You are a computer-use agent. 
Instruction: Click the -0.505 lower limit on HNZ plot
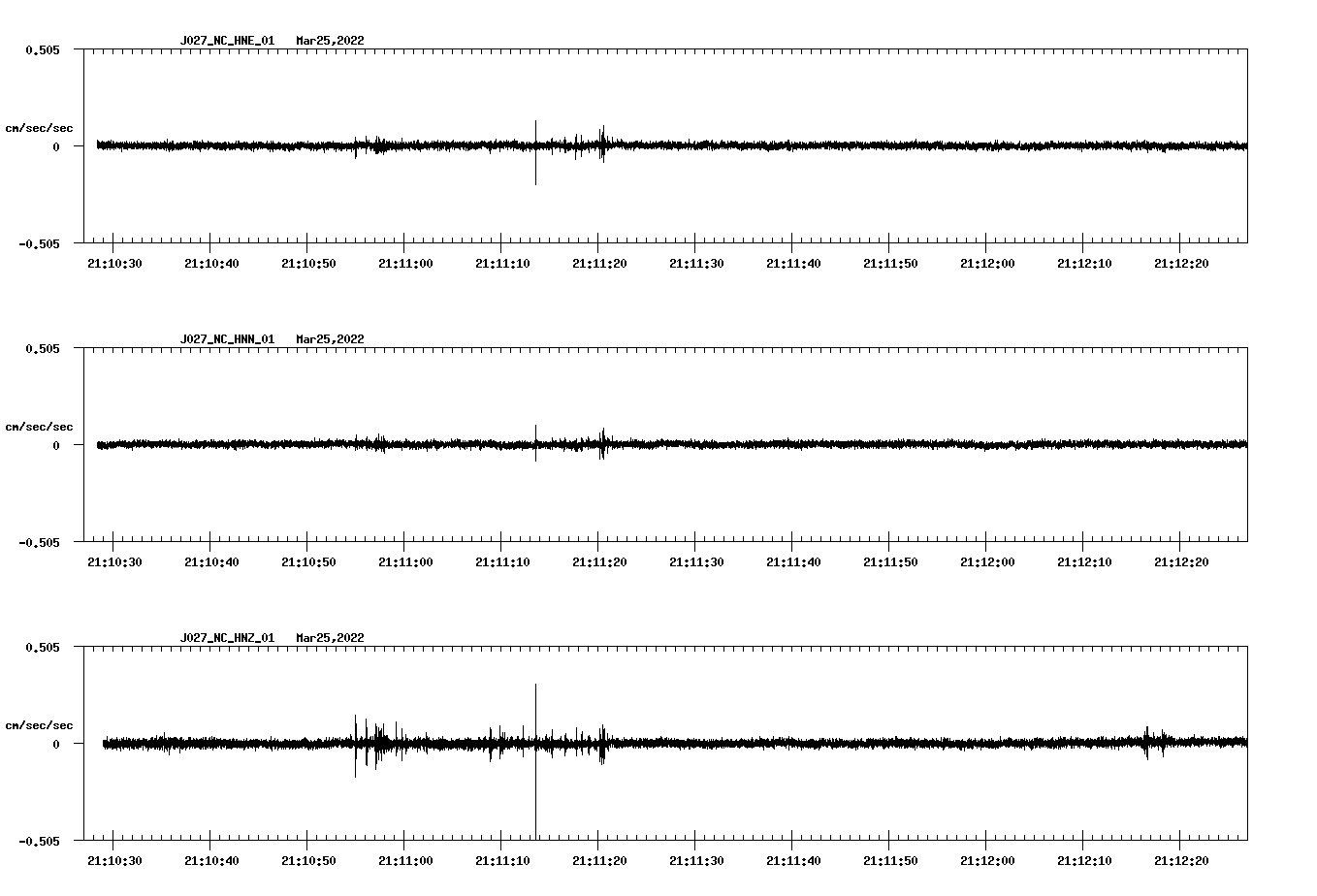tap(39, 841)
